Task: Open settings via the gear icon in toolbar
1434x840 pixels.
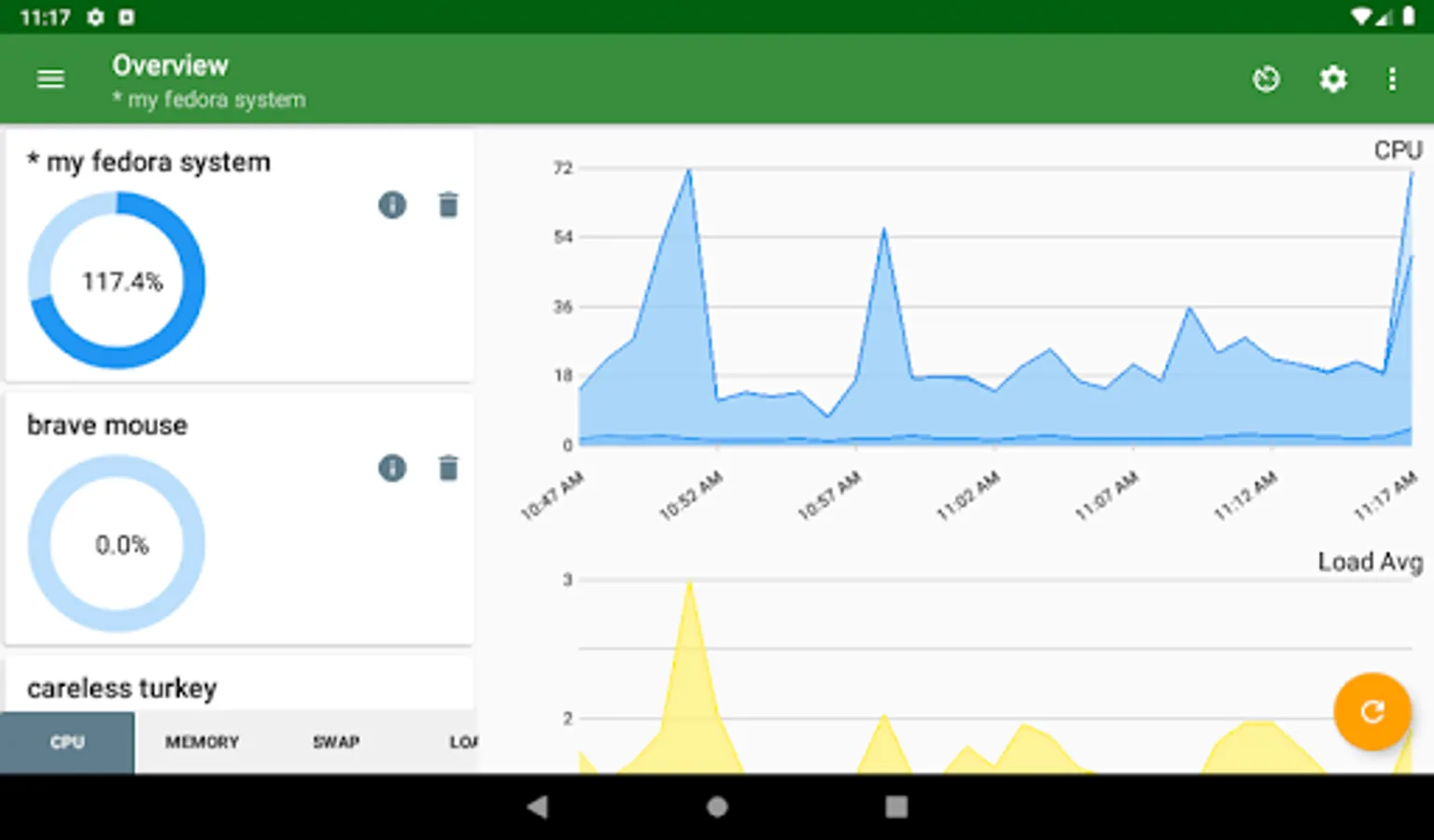Action: (1333, 79)
